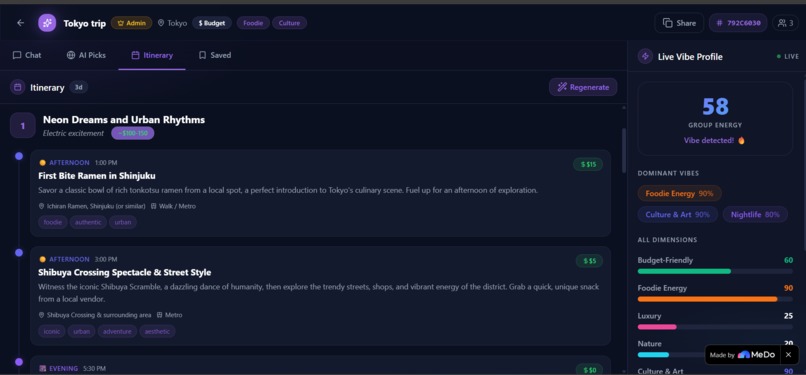Screen dimensions: 806x375
Task: Click the Foodie Energy orange progress bar
Action: [x=715, y=299]
